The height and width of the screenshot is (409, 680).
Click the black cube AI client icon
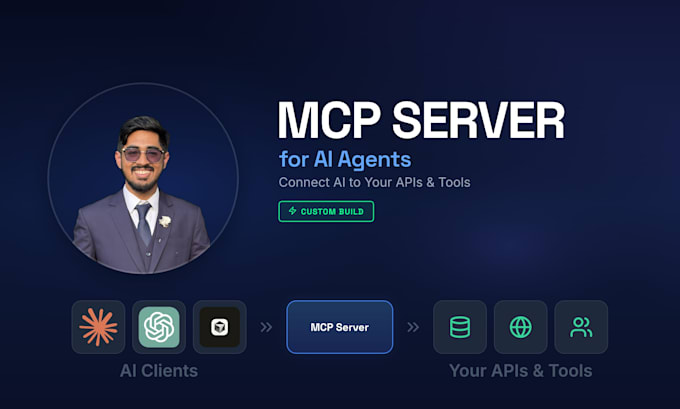pos(219,327)
